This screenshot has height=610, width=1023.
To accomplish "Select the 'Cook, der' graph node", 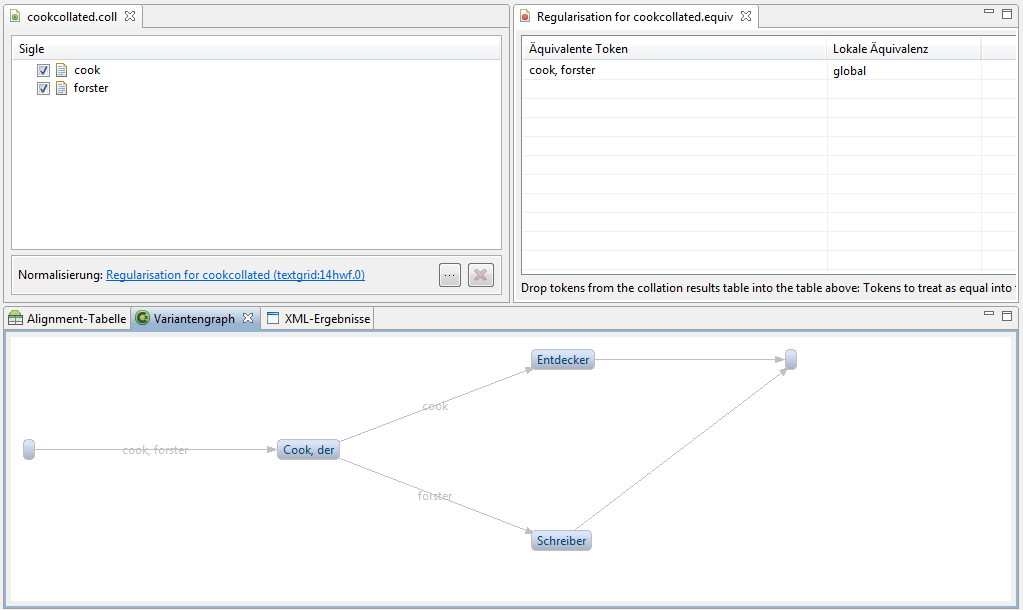I will pyautogui.click(x=309, y=450).
